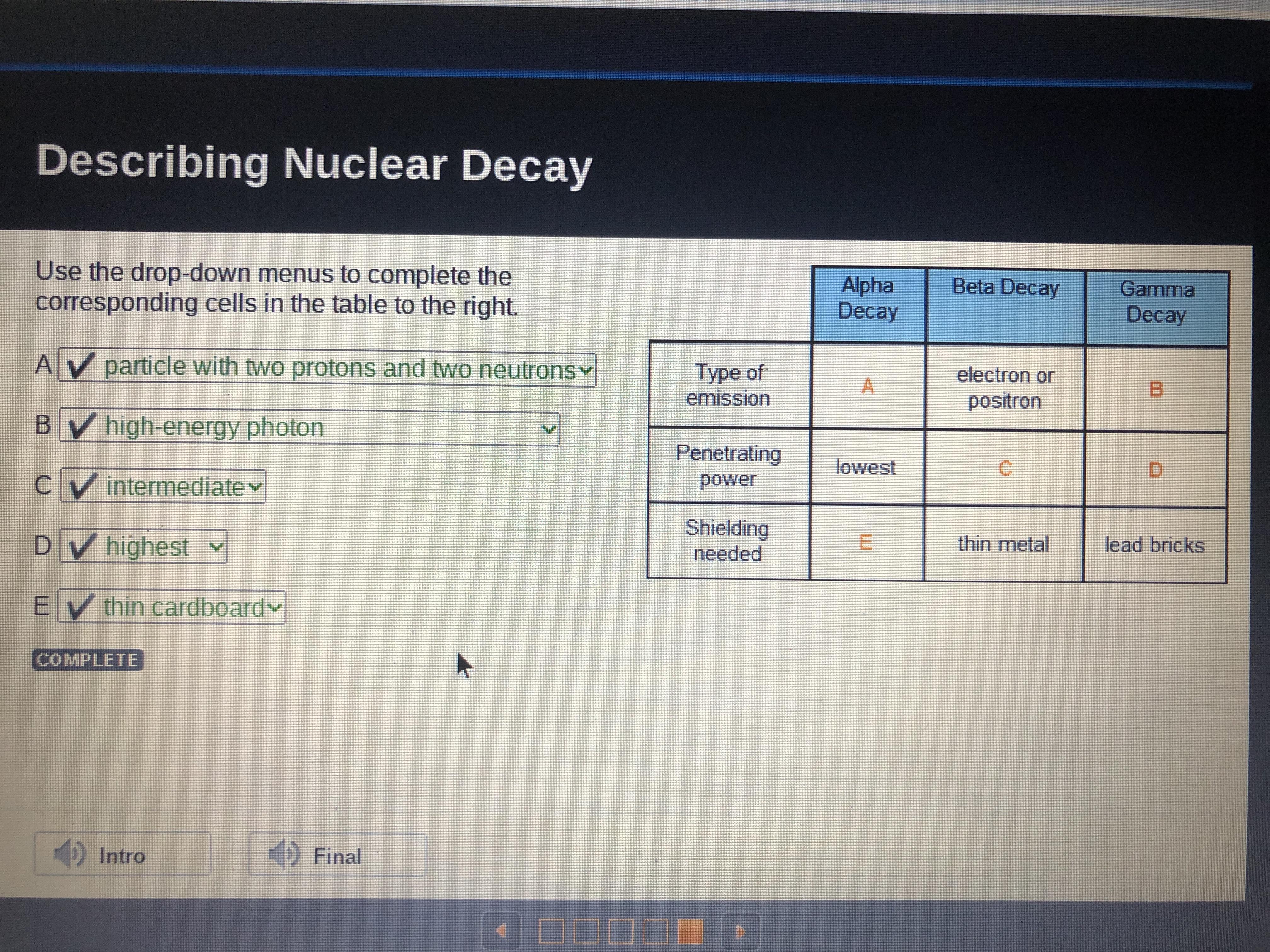Viewport: 1270px width, 952px height.
Task: Open dropdown B showing high-energy photon
Action: 310,428
